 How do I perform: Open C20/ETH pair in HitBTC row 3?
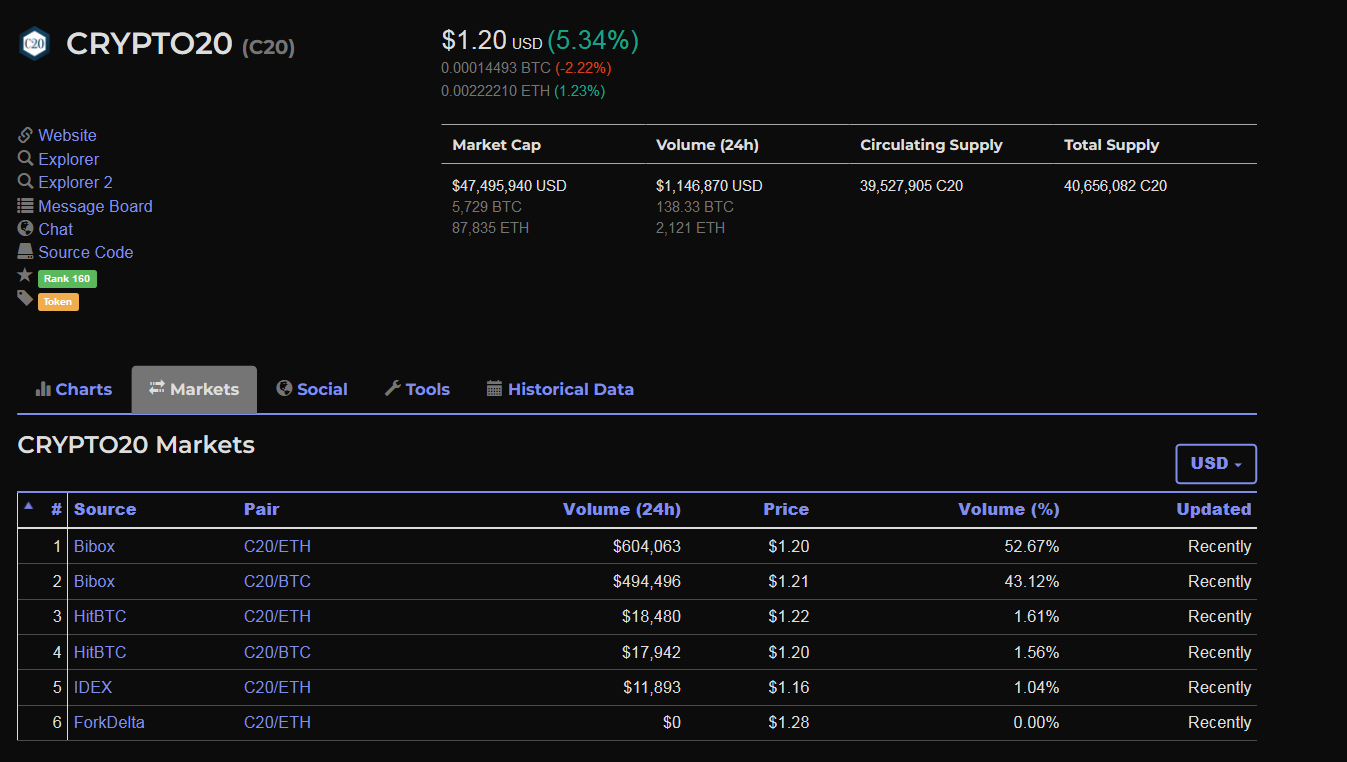(277, 616)
